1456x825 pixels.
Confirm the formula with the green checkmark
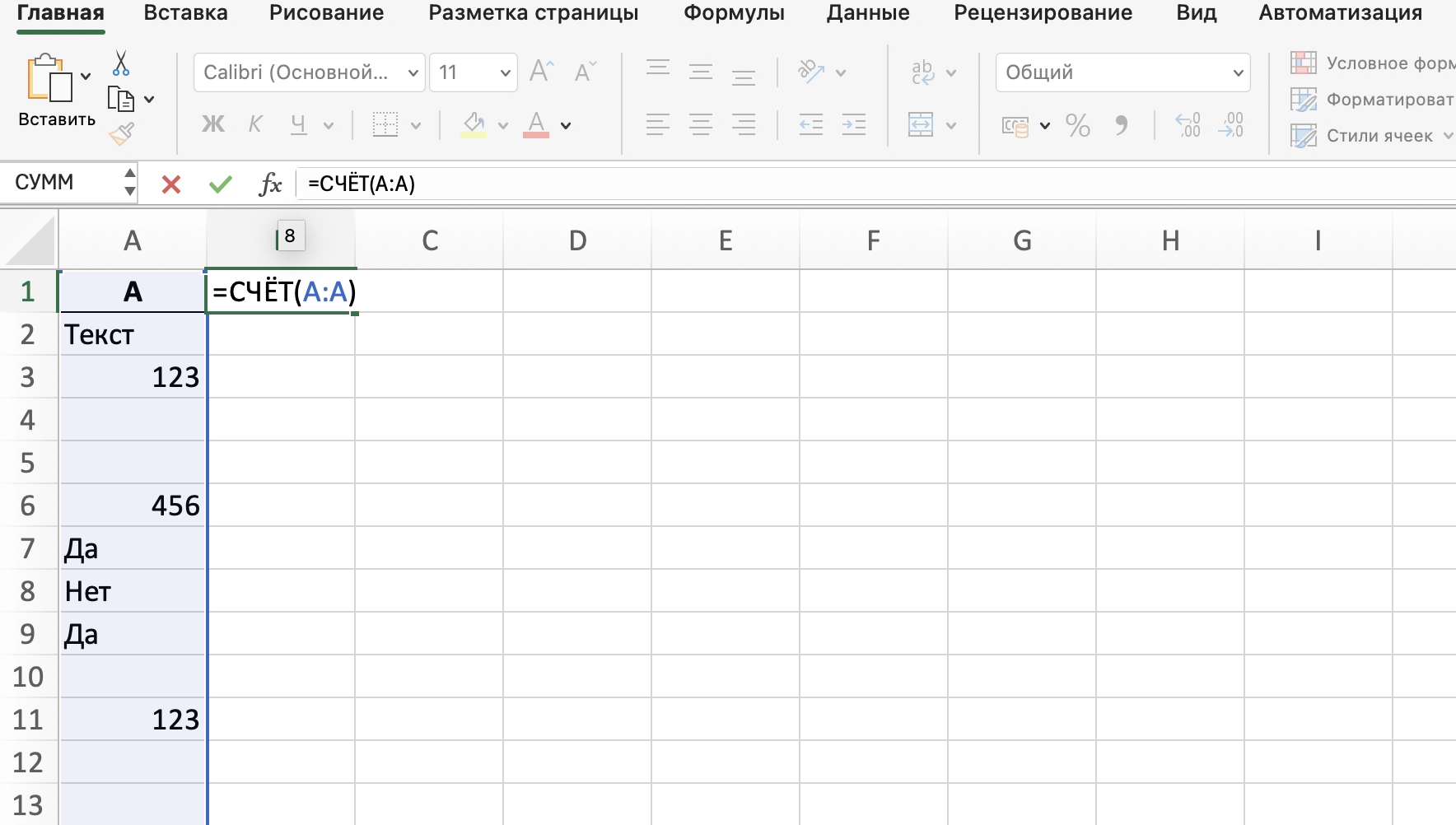click(219, 184)
